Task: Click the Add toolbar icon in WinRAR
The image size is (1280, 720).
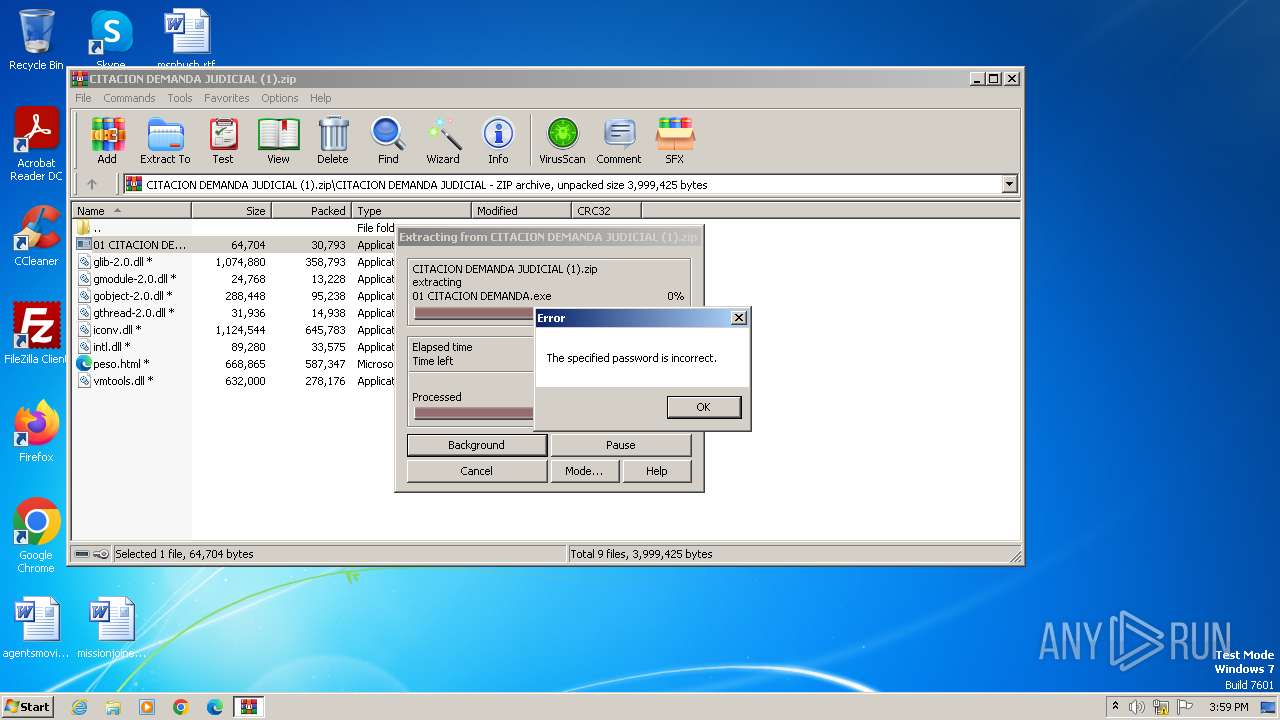Action: click(107, 140)
